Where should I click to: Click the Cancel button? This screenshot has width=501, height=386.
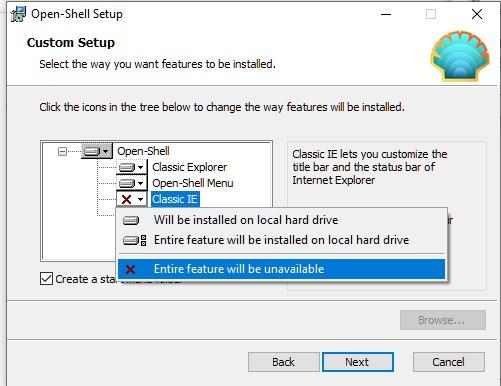point(449,362)
